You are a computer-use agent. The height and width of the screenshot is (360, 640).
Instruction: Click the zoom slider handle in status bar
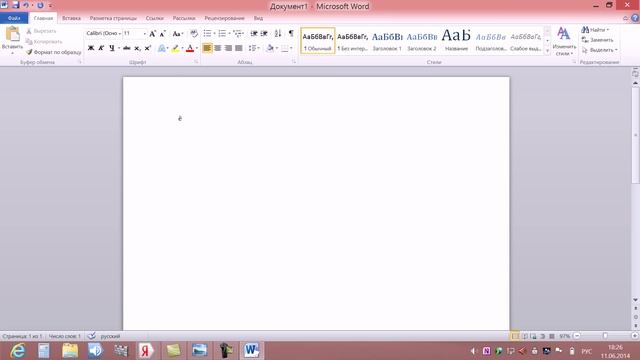605,336
